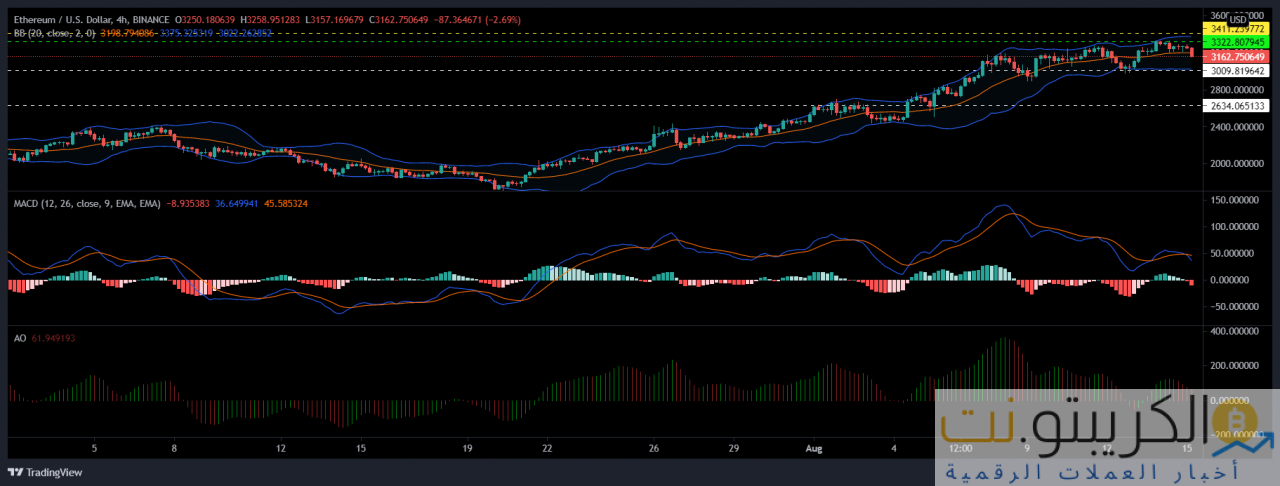Image resolution: width=1280 pixels, height=486 pixels.
Task: Click the 12 date on time axis
Action: pyautogui.click(x=282, y=448)
